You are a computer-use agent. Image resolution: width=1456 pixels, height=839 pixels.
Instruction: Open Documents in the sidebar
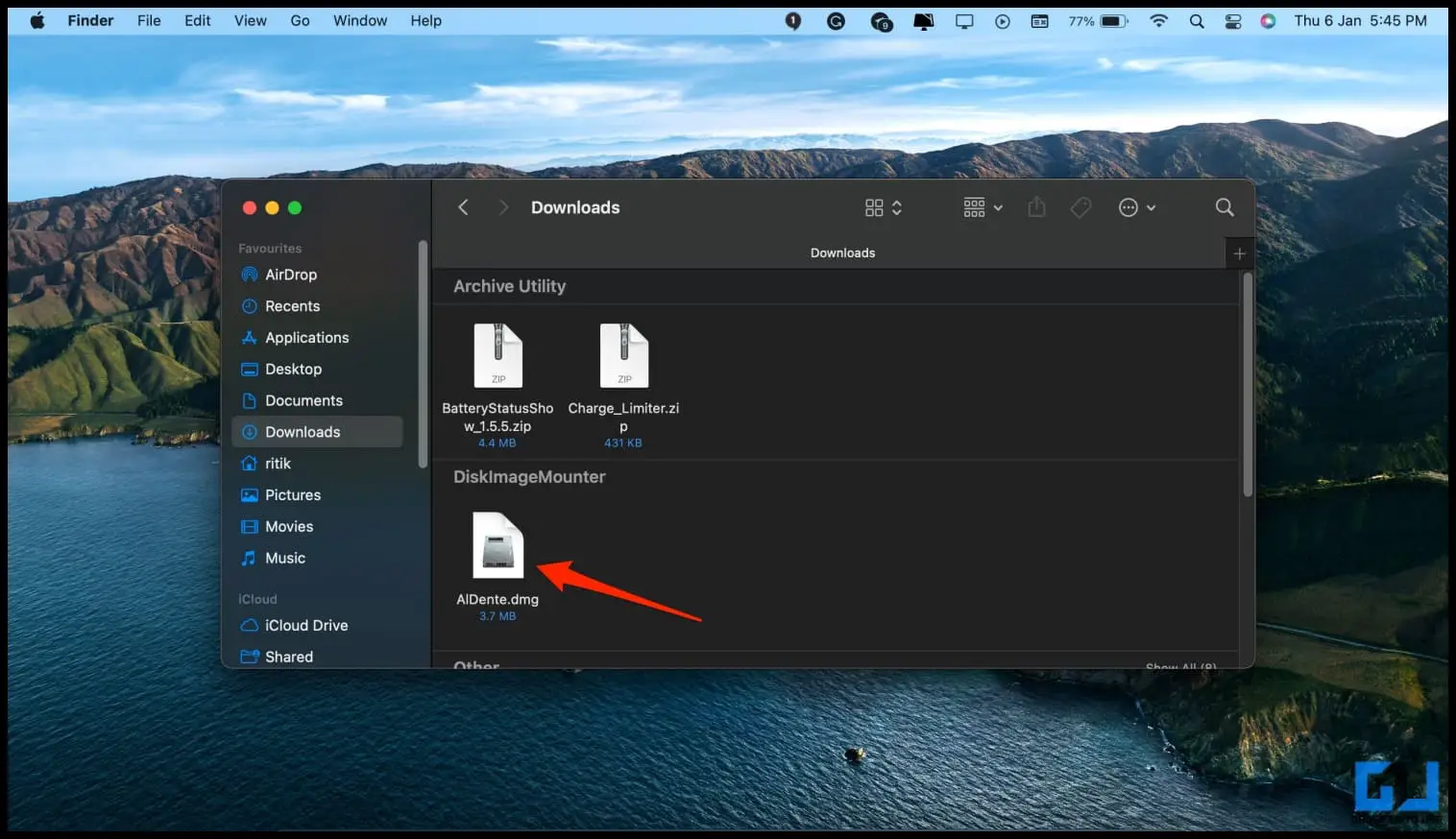(x=318, y=400)
